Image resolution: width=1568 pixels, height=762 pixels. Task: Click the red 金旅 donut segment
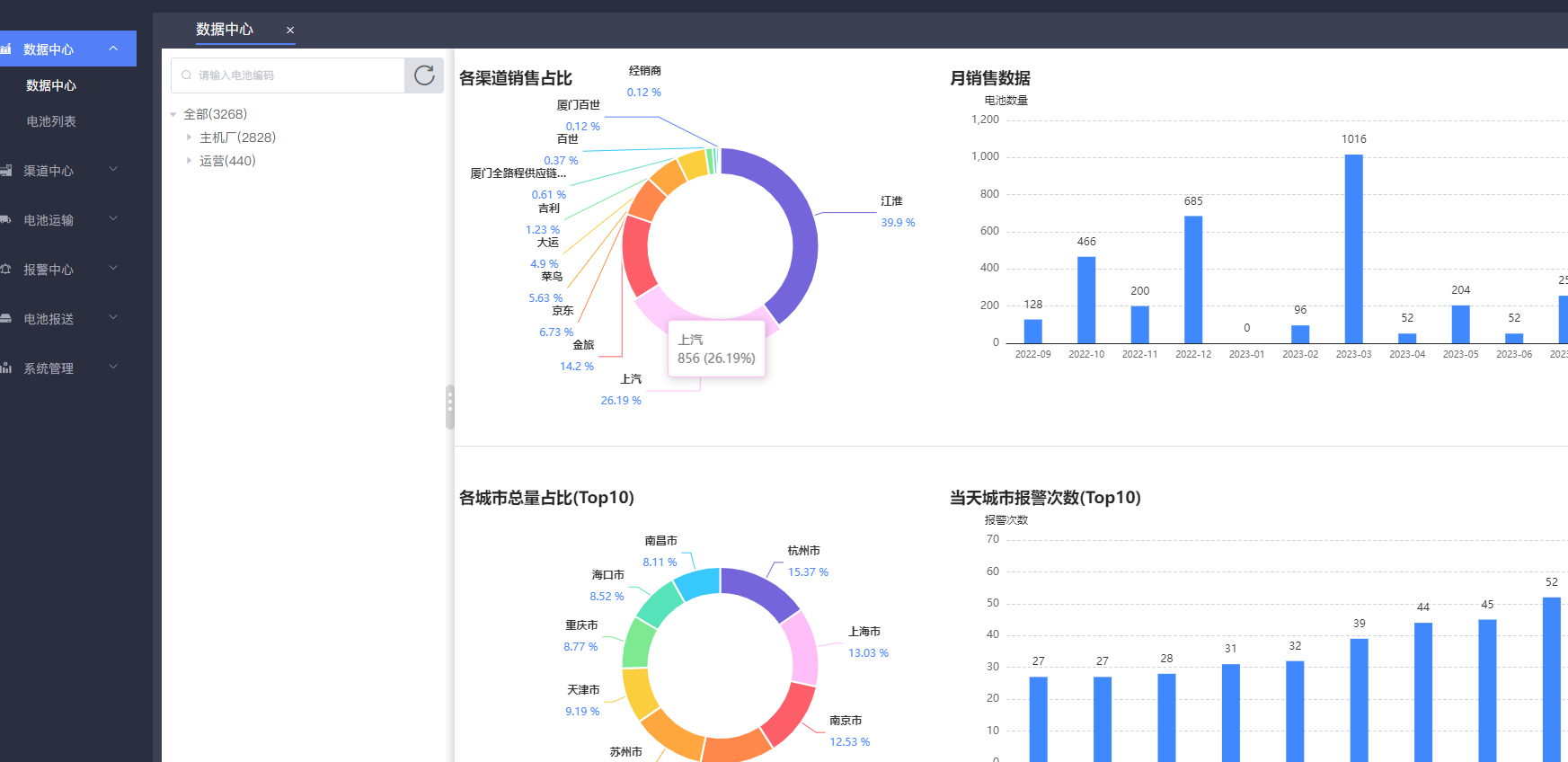point(635,254)
